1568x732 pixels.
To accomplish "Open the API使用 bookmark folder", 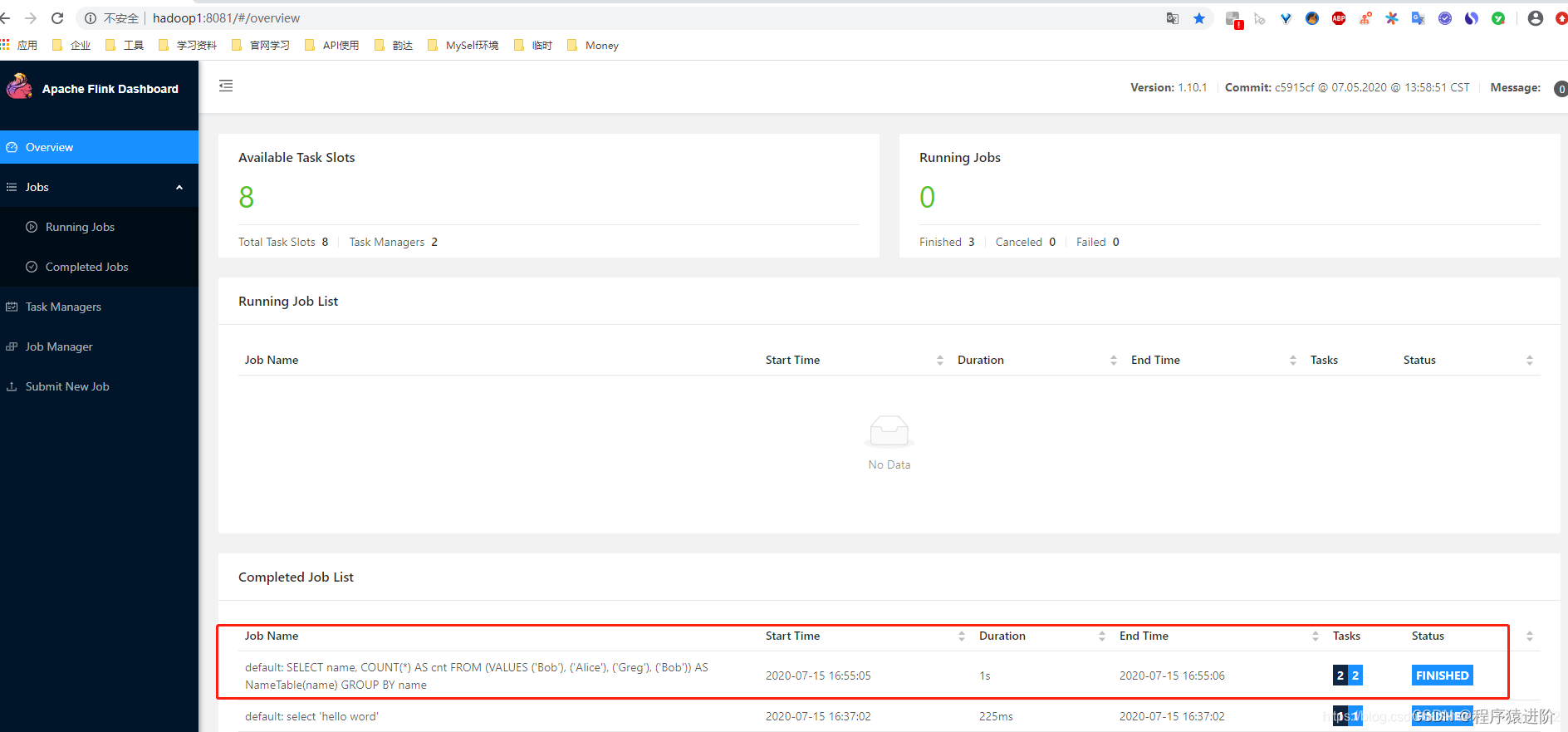I will coord(332,45).
